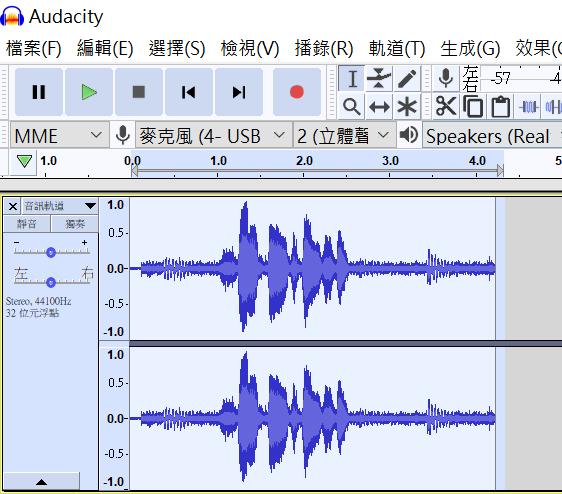
Task: Click the Audacity title bar logo icon
Action: point(12,17)
